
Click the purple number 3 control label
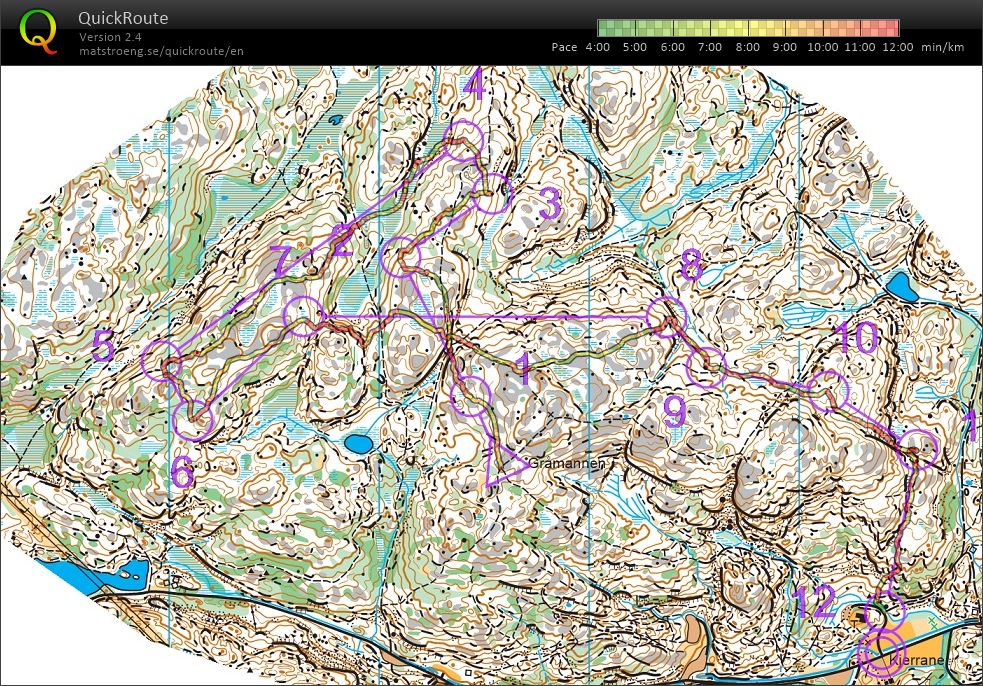click(550, 204)
